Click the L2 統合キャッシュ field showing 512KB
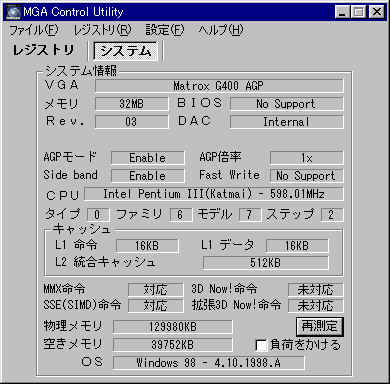390x384 pixels. (x=266, y=263)
